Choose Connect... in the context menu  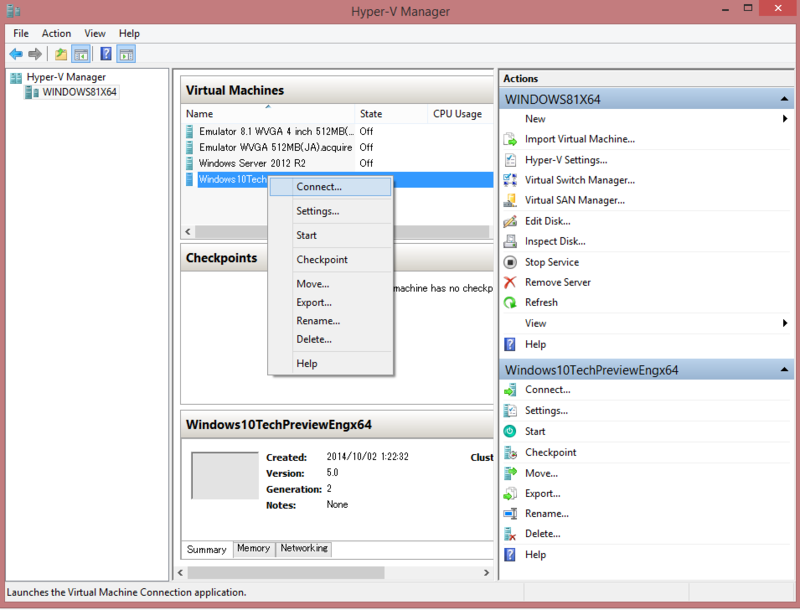(331, 187)
